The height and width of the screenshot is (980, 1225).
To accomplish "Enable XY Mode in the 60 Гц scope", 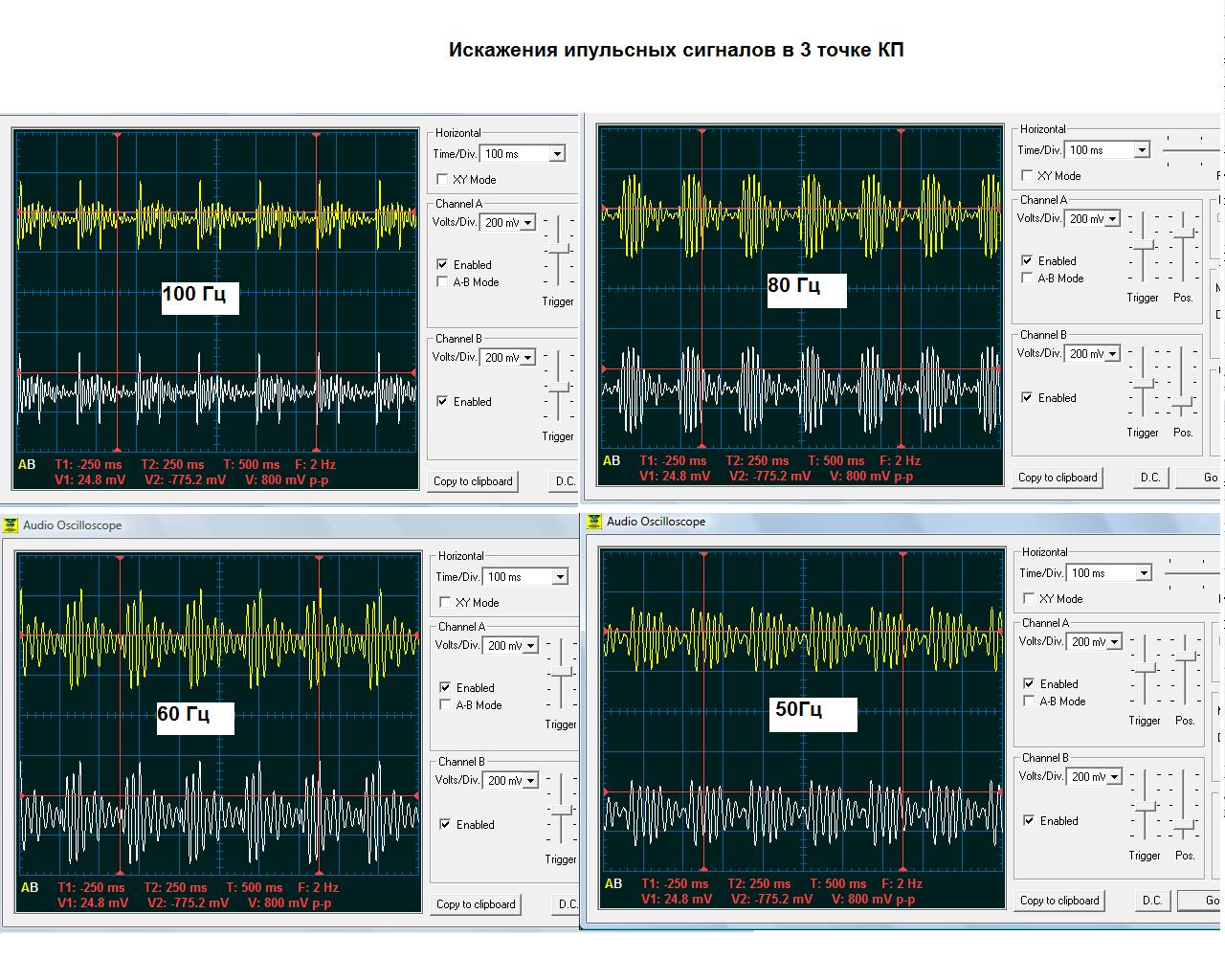I will click(x=445, y=602).
